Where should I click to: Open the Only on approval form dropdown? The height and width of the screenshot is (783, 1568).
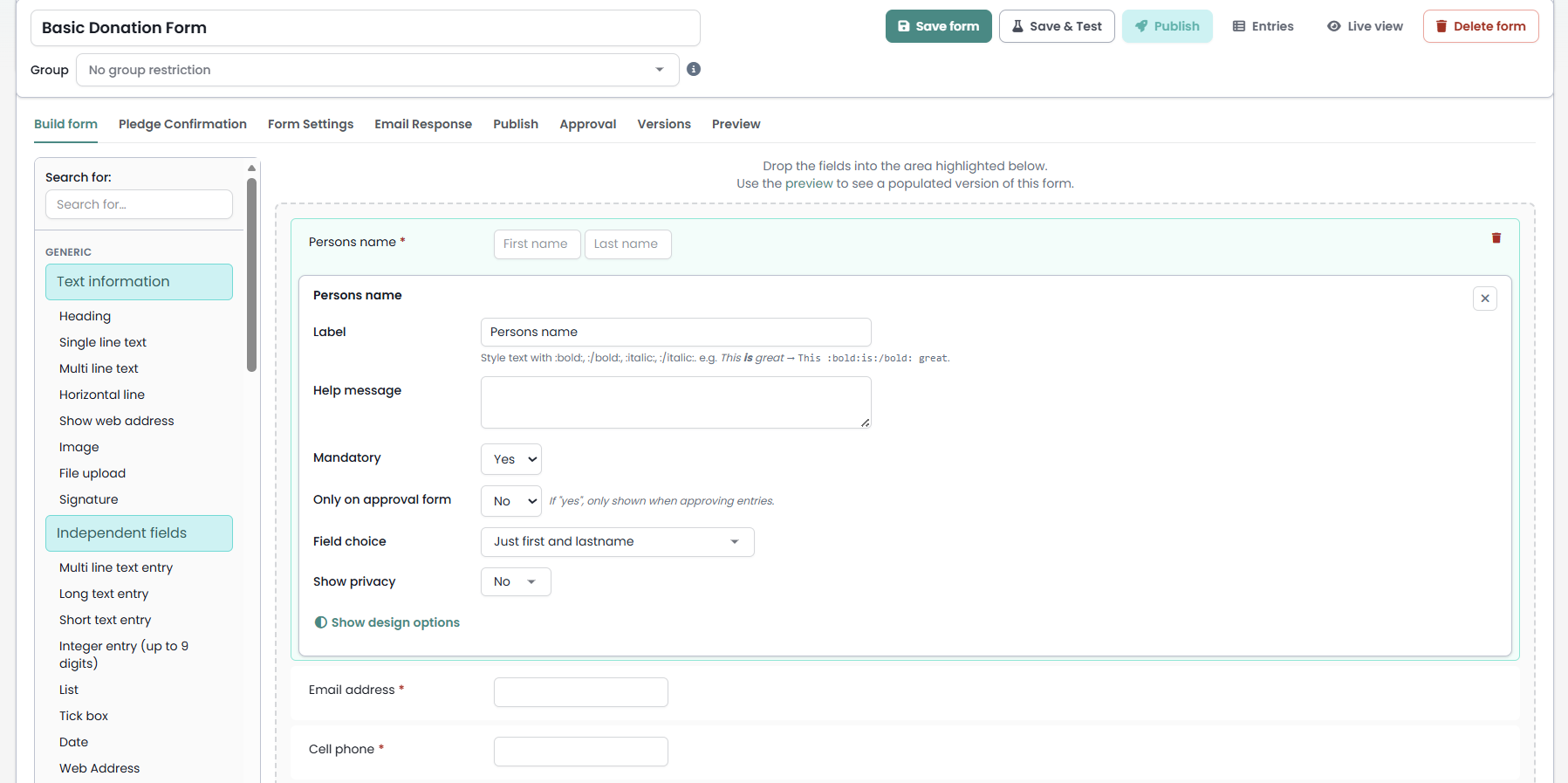[511, 501]
